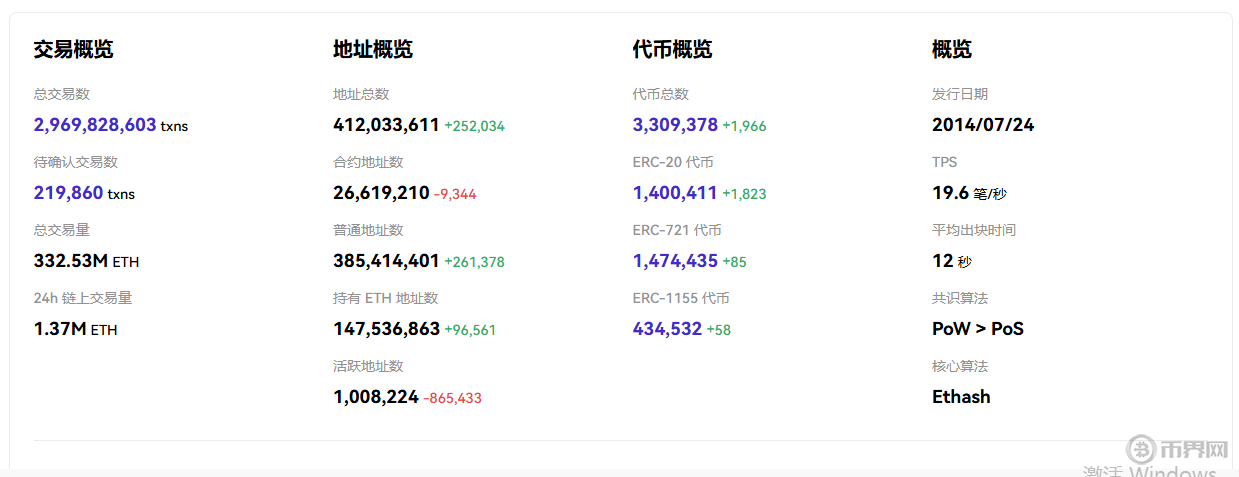Open ERC-1155 token count 434,532

click(x=667, y=329)
